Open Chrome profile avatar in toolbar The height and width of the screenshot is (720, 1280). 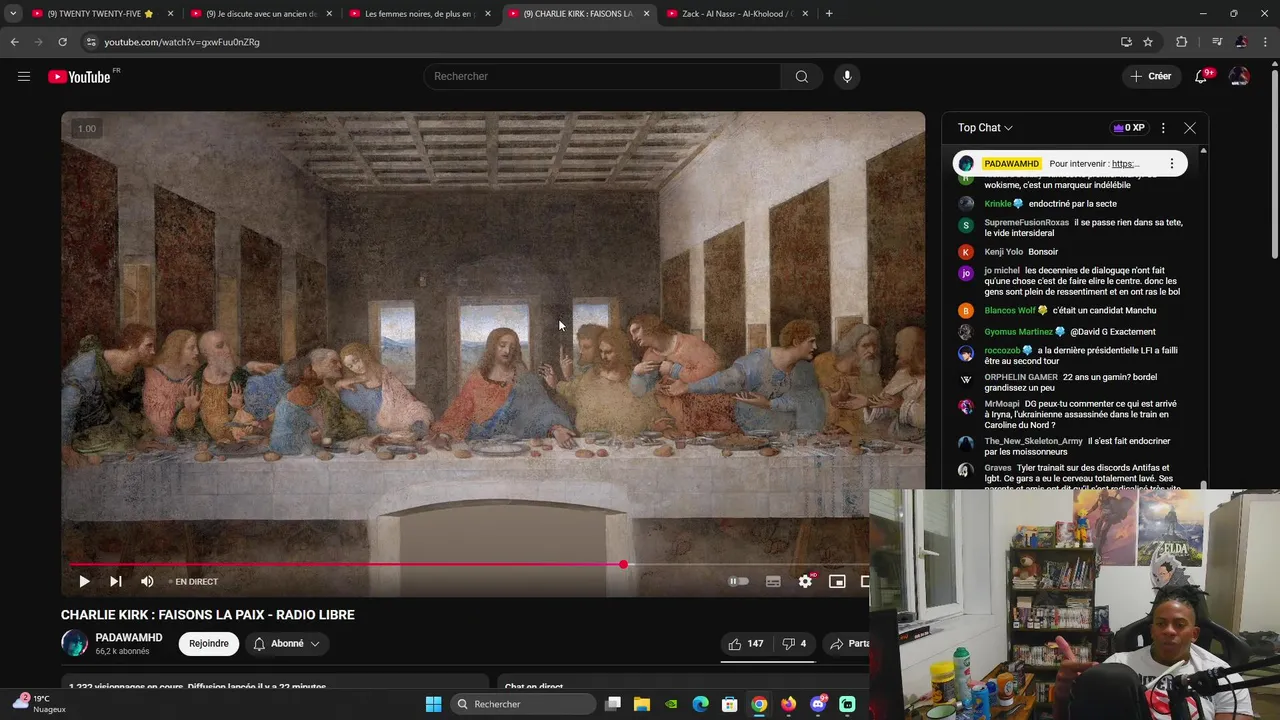coord(1241,42)
